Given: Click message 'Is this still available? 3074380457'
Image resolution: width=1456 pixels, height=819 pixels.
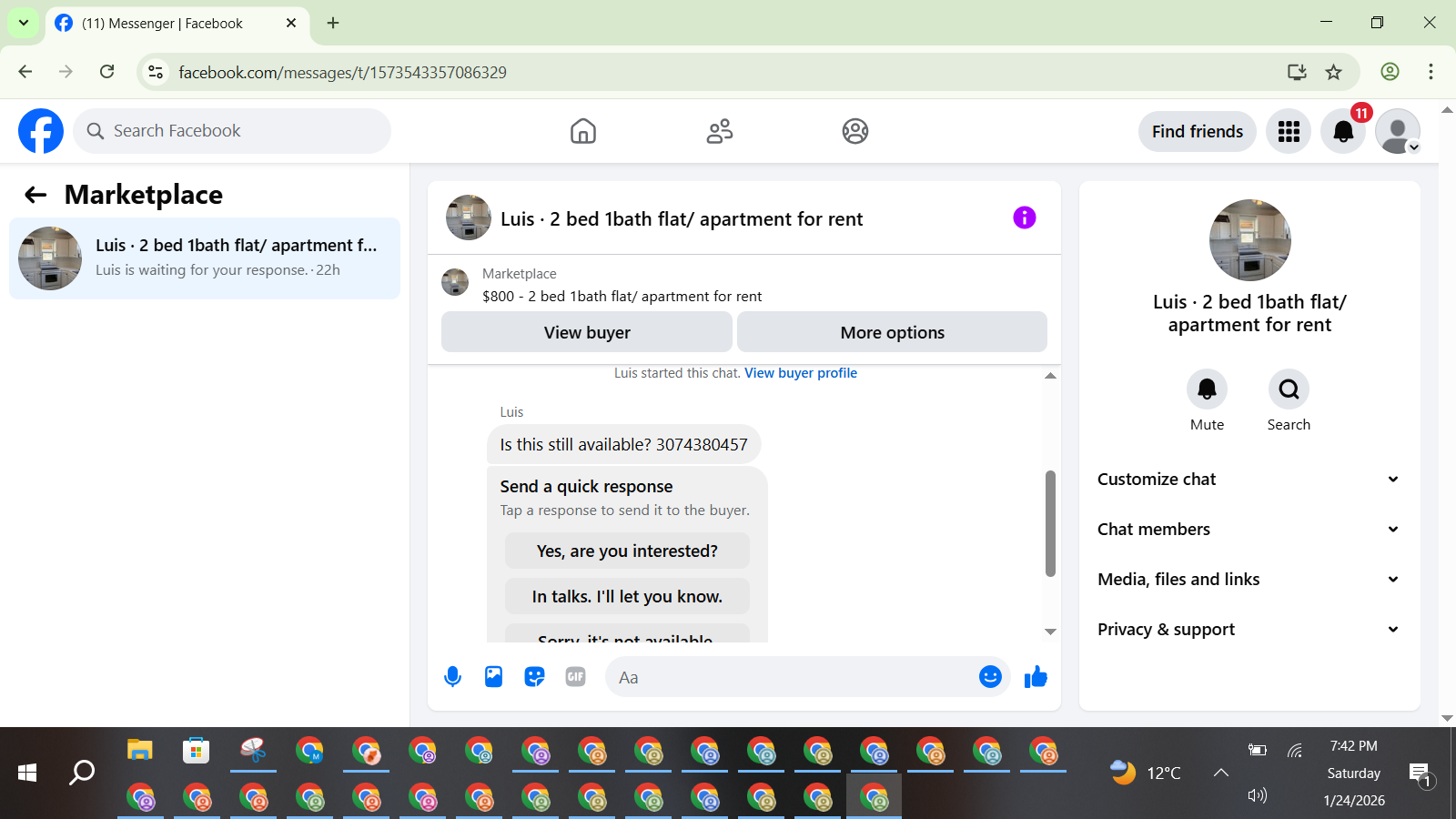Looking at the screenshot, I should pos(623,445).
